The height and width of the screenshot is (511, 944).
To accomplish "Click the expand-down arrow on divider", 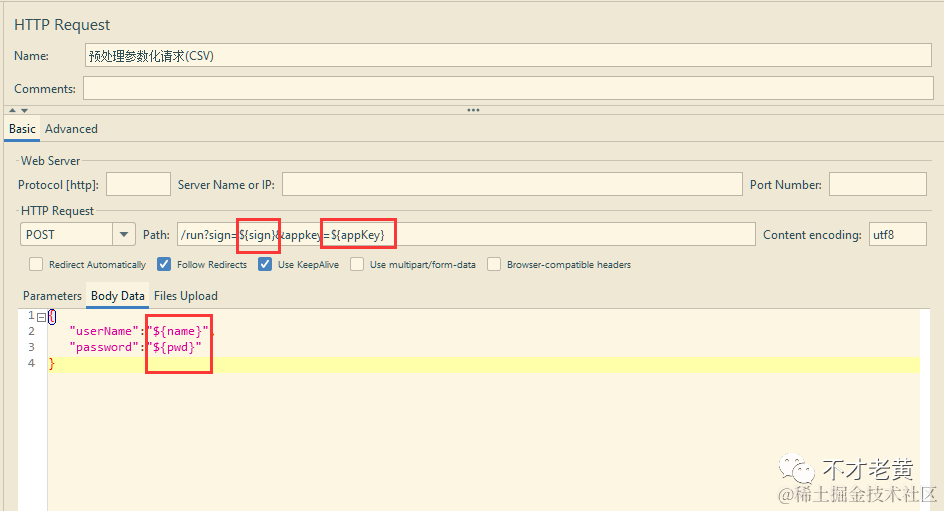I will pyautogui.click(x=24, y=110).
